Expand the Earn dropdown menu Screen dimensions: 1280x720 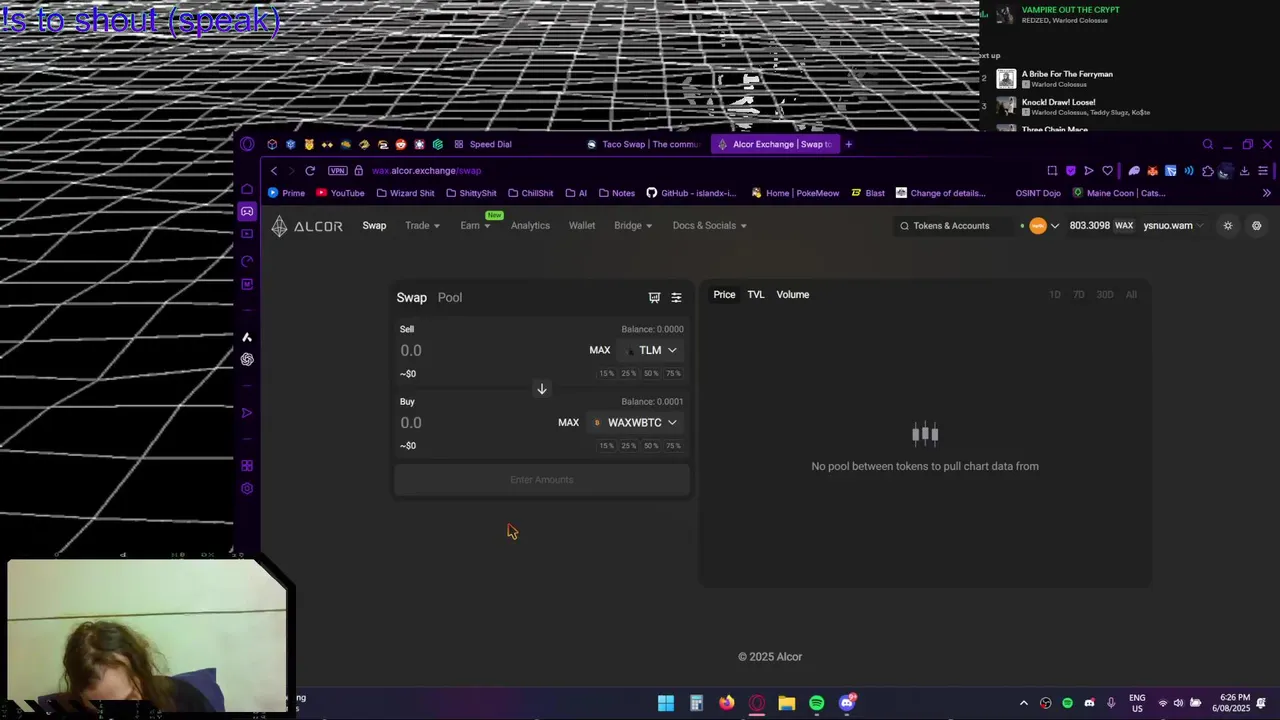coord(475,226)
